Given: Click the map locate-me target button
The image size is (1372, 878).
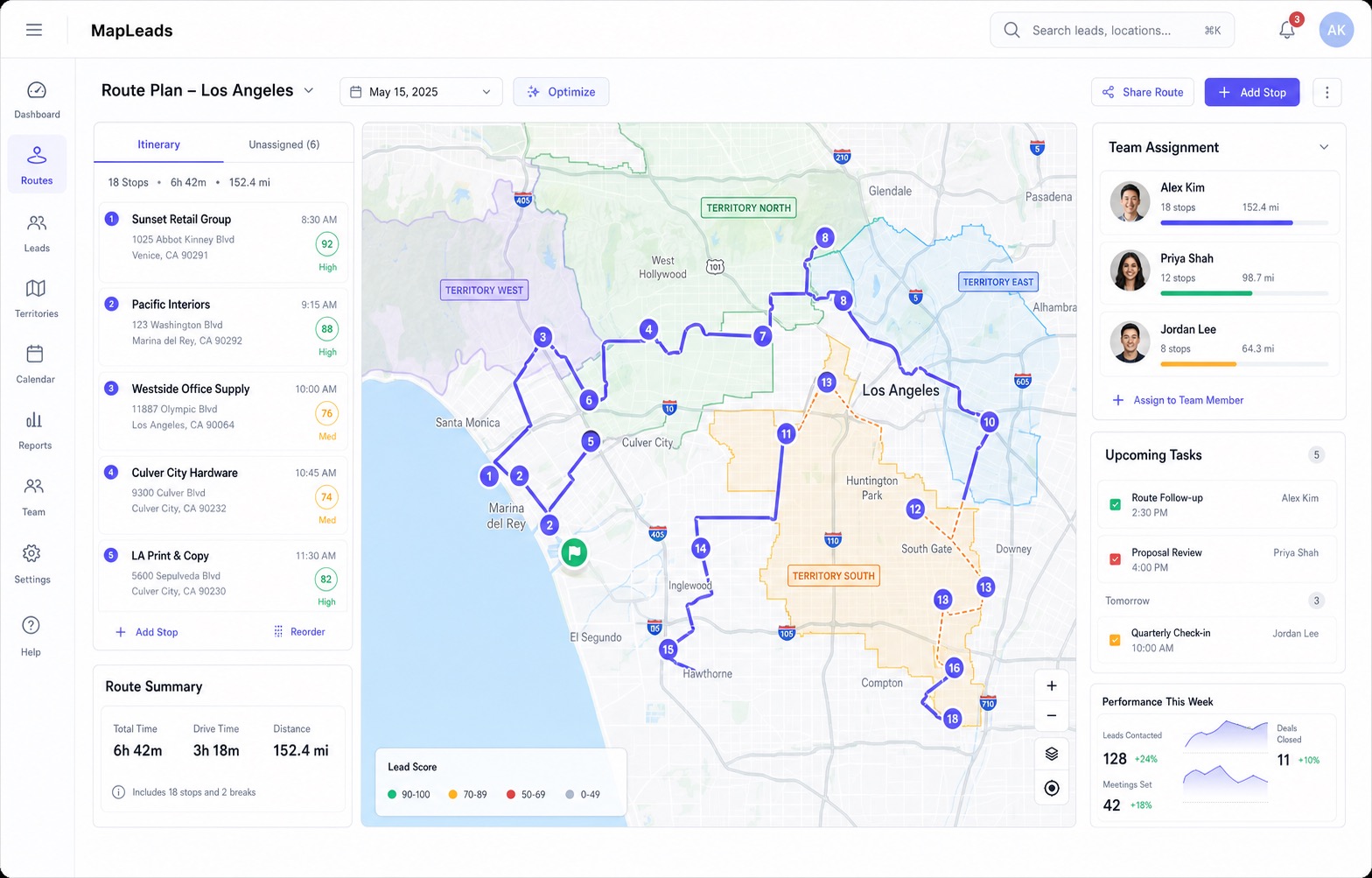Looking at the screenshot, I should (x=1052, y=788).
